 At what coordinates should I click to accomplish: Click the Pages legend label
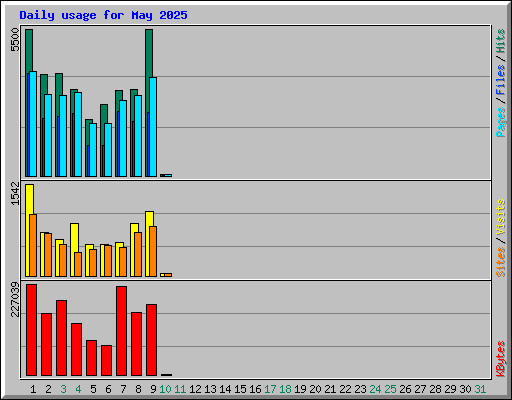coord(500,122)
